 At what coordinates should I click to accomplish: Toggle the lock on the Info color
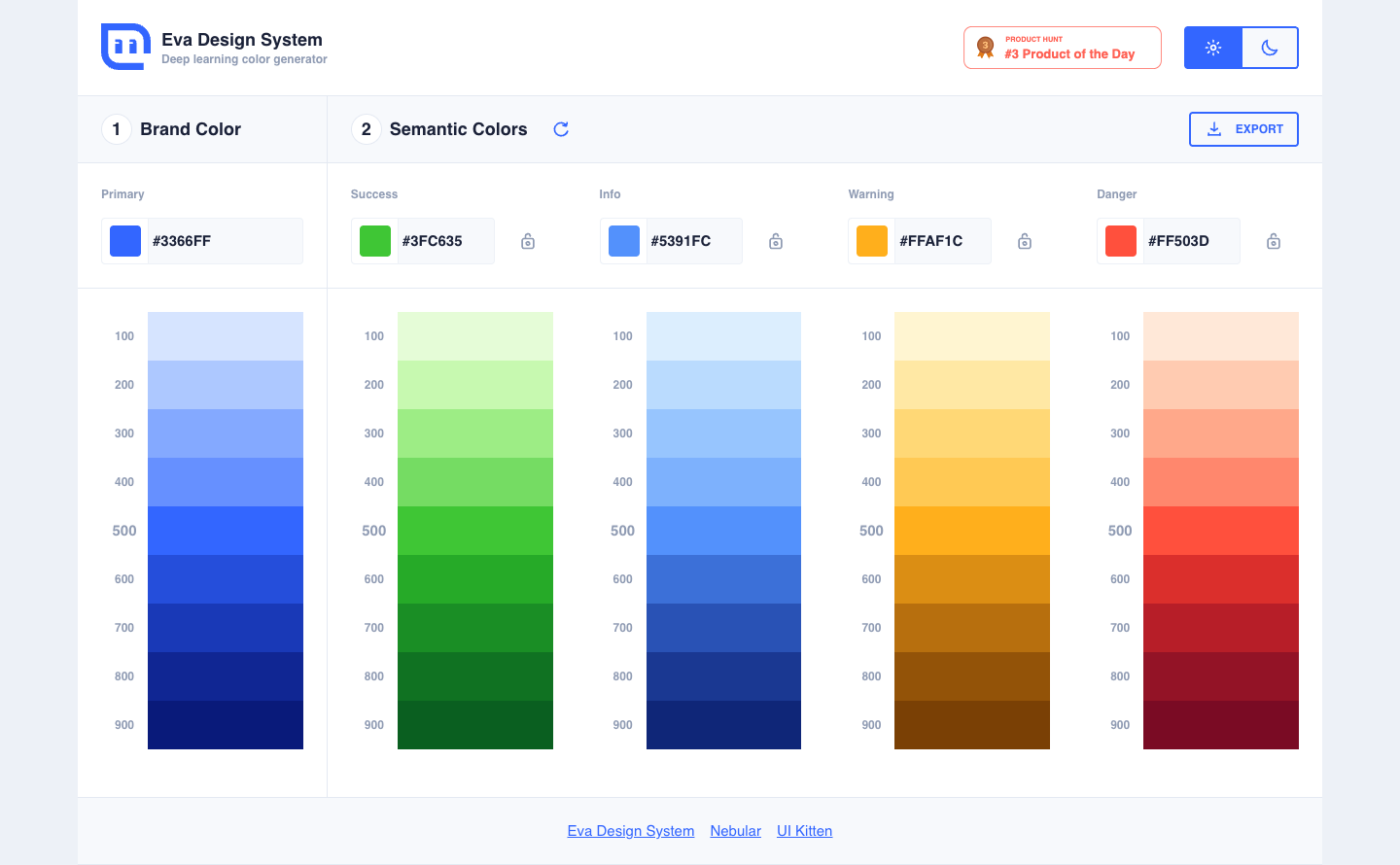tap(775, 240)
